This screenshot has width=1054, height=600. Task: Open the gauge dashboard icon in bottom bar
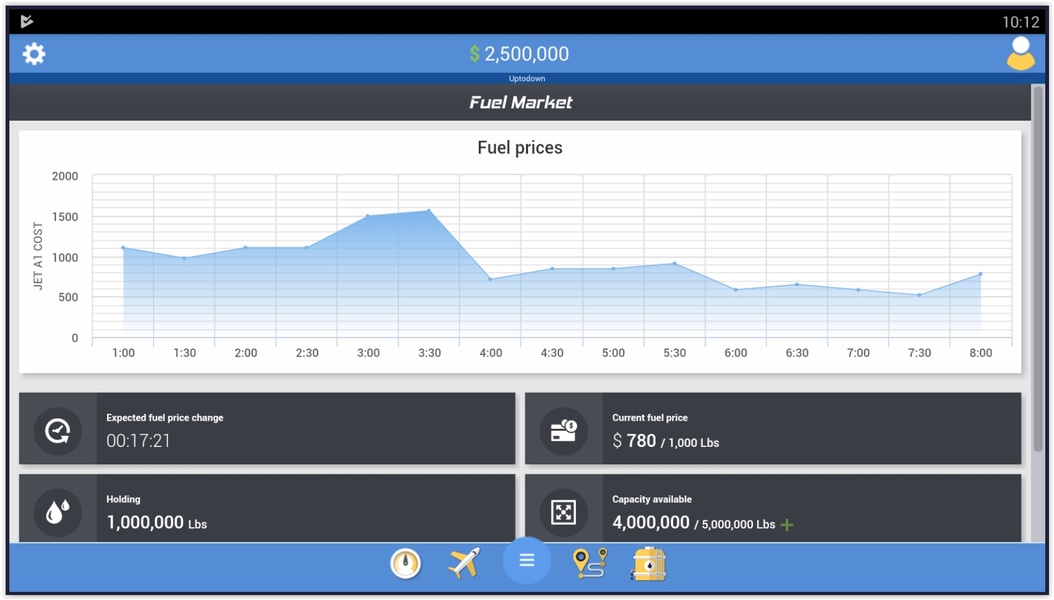click(x=405, y=563)
